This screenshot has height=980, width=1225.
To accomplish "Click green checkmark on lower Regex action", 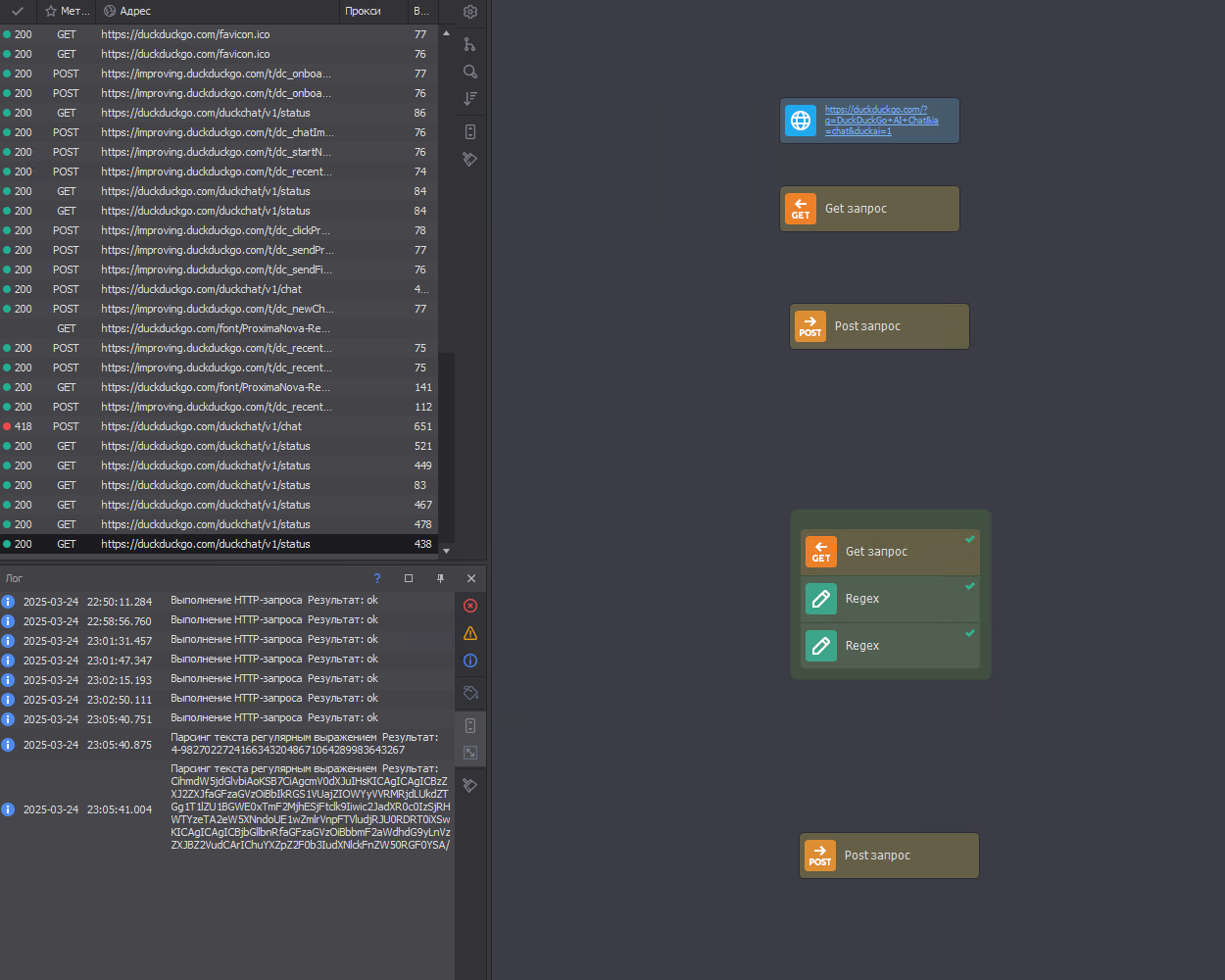I will (x=970, y=633).
